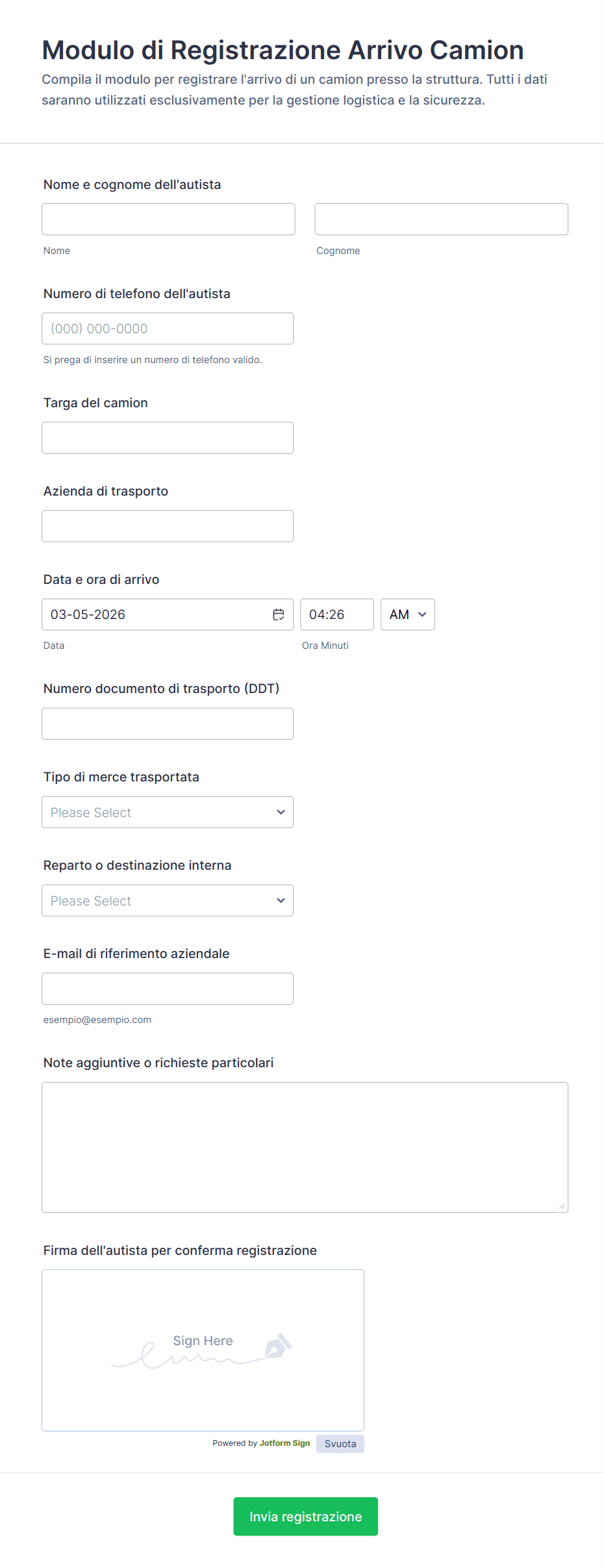Expand Reparto o destinazione interna dropdown
The width and height of the screenshot is (604, 1568).
168,900
